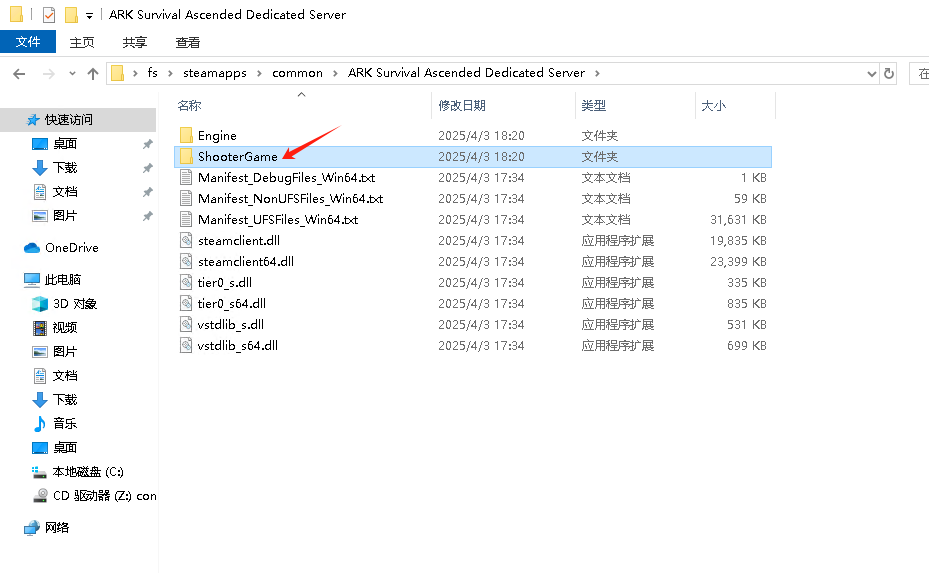Click the Manifest_UFSFiles_Win64.txt file icon

pyautogui.click(x=186, y=220)
